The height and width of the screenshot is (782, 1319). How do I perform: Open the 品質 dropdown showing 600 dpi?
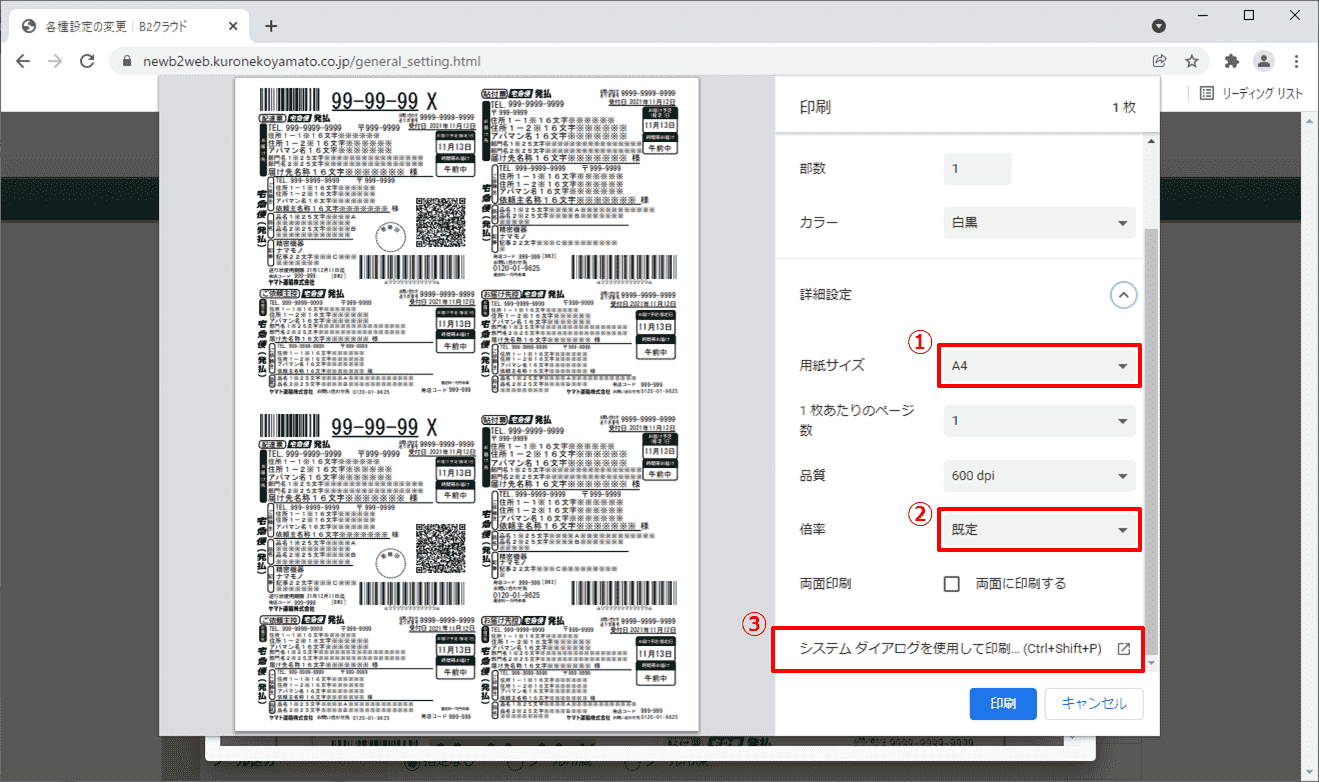(1040, 476)
